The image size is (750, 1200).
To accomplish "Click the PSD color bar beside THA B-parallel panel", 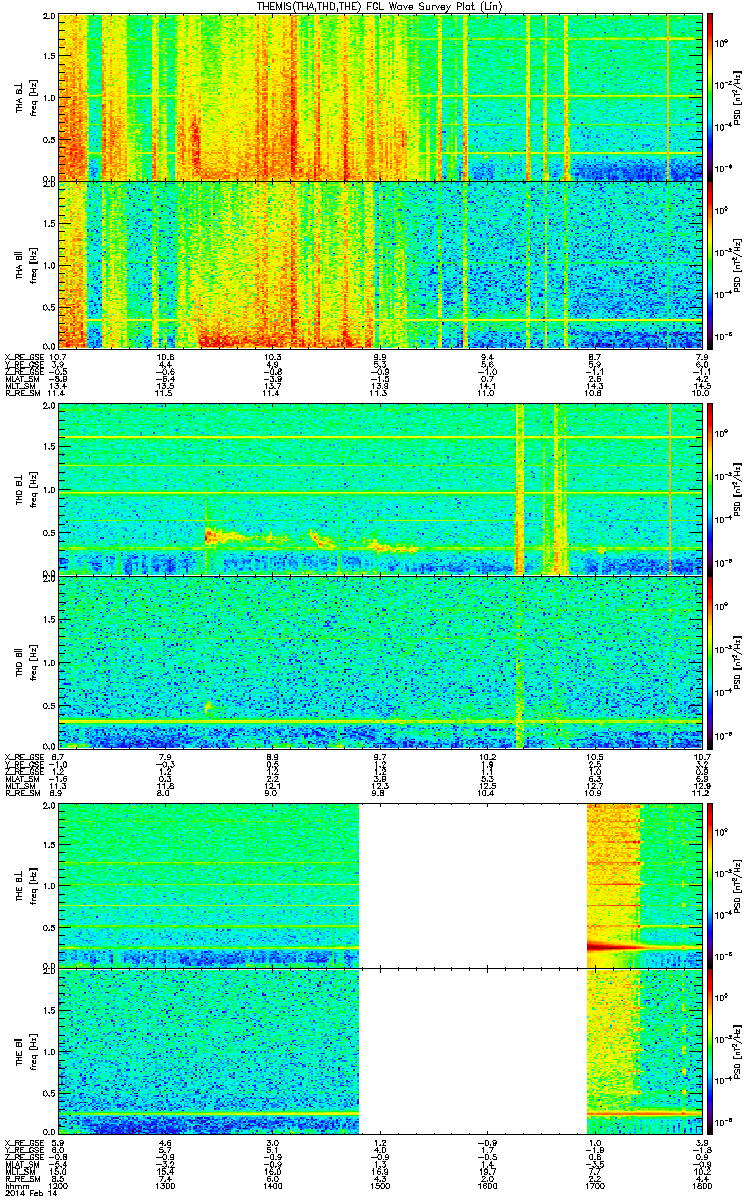I will pos(711,264).
